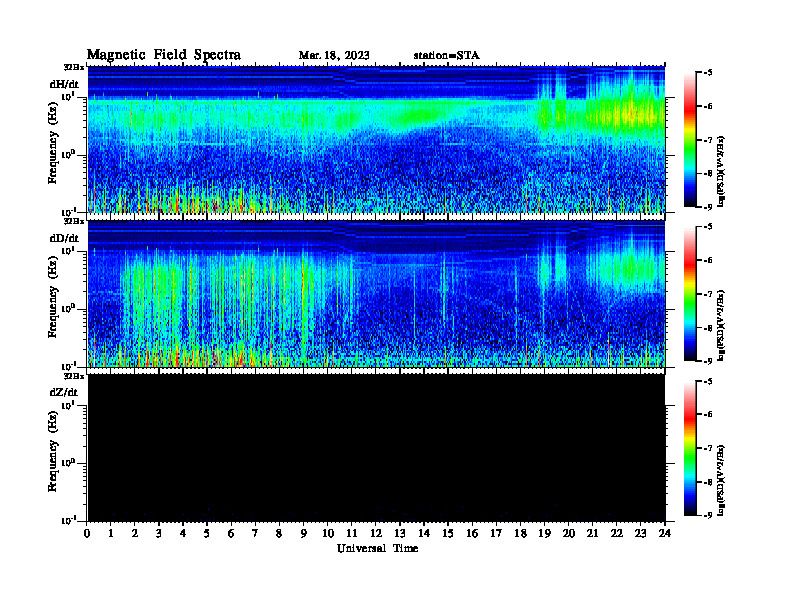The width and height of the screenshot is (792, 612).
Task: Click the dH/dt spectrogram plot
Action: (x=376, y=139)
